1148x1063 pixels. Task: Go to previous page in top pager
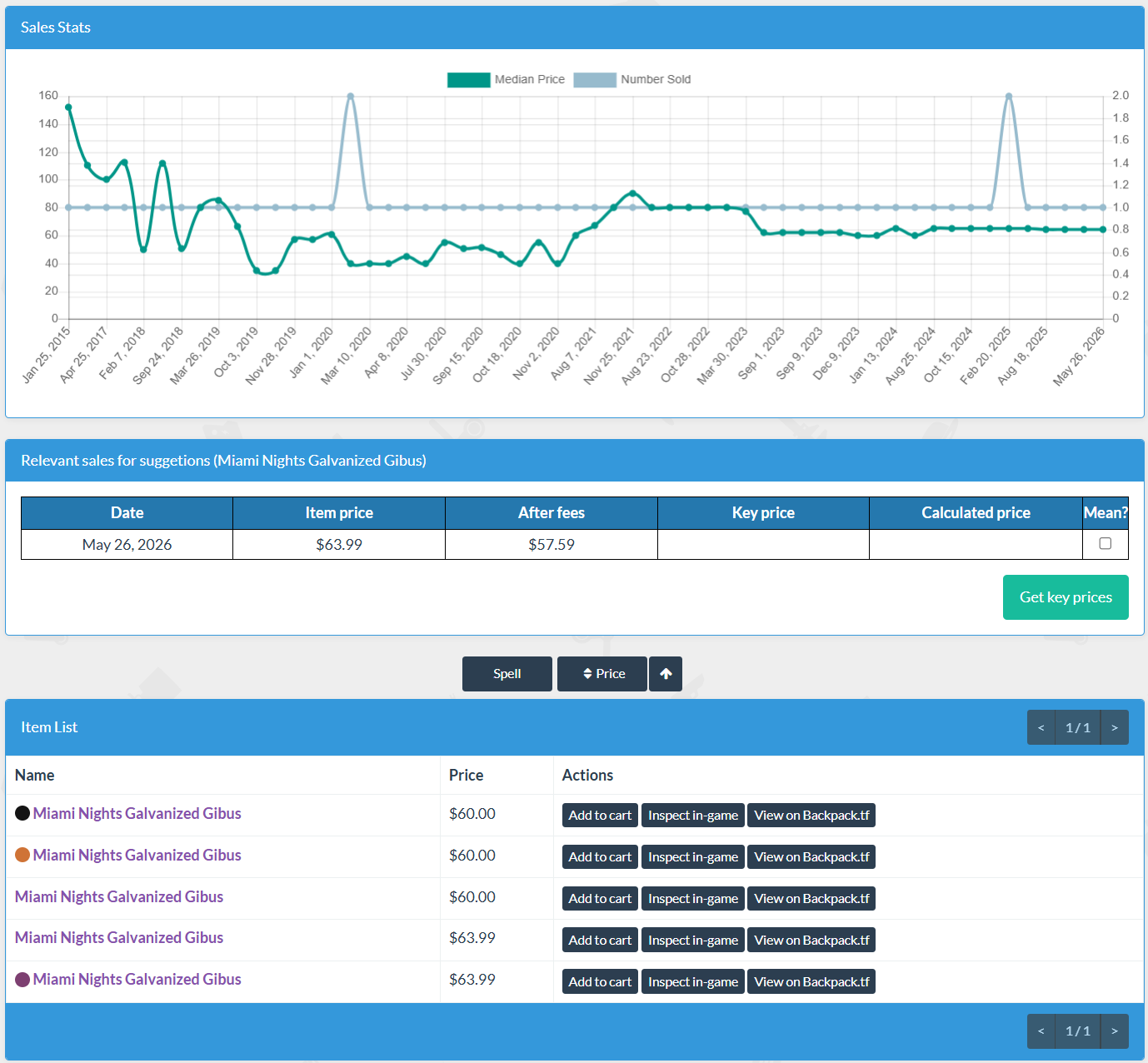1041,727
